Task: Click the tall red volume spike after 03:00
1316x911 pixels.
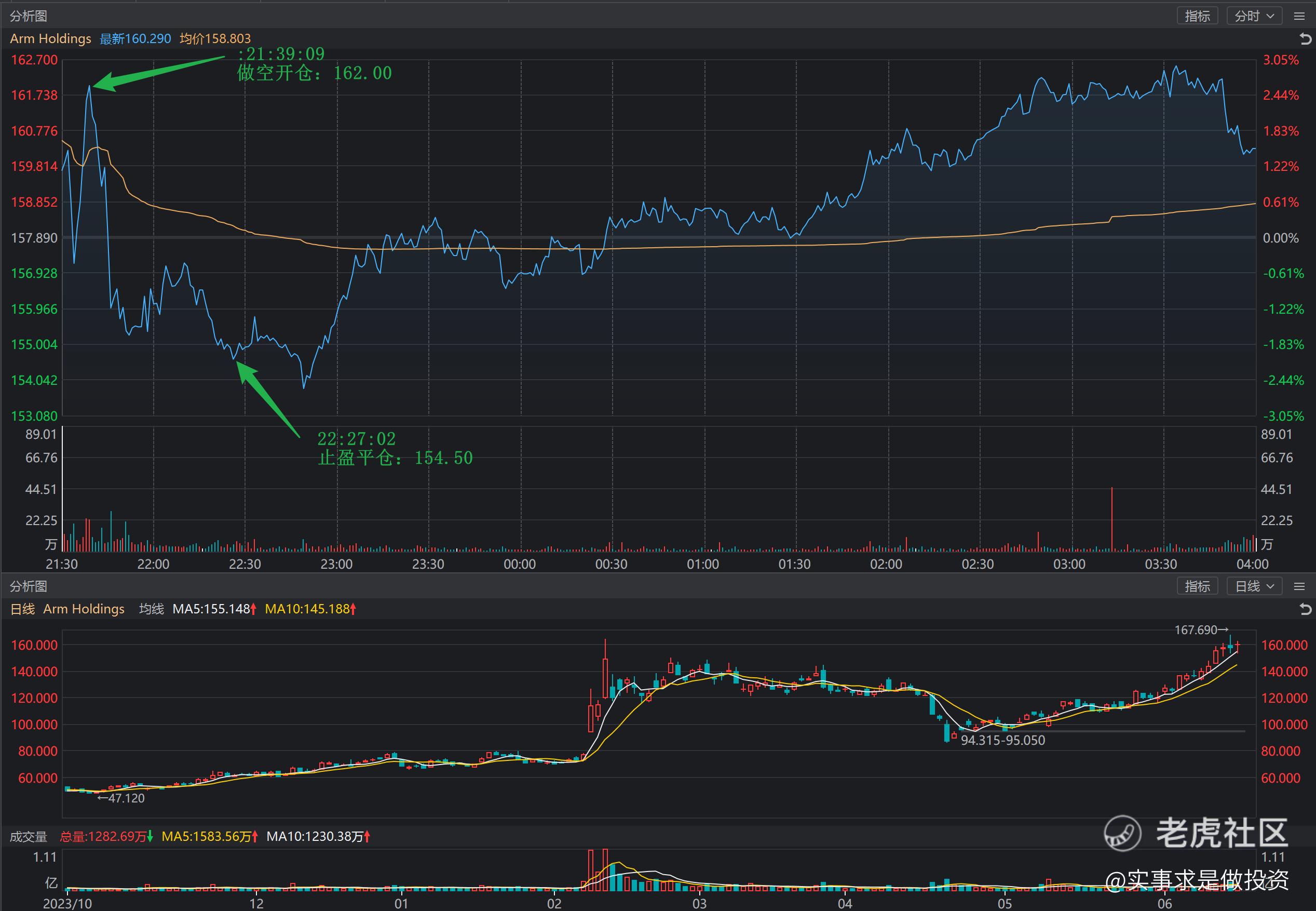Action: tap(1112, 519)
